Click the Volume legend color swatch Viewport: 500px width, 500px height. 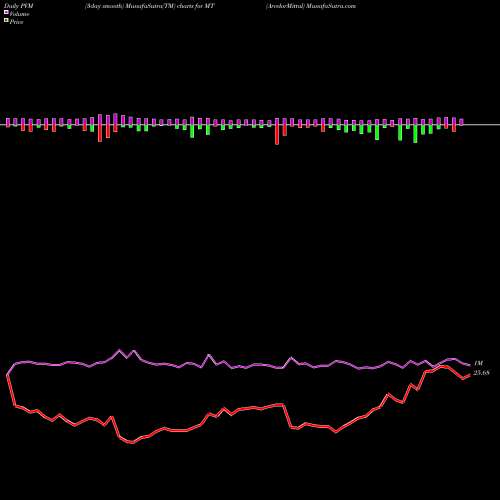tap(6, 12)
